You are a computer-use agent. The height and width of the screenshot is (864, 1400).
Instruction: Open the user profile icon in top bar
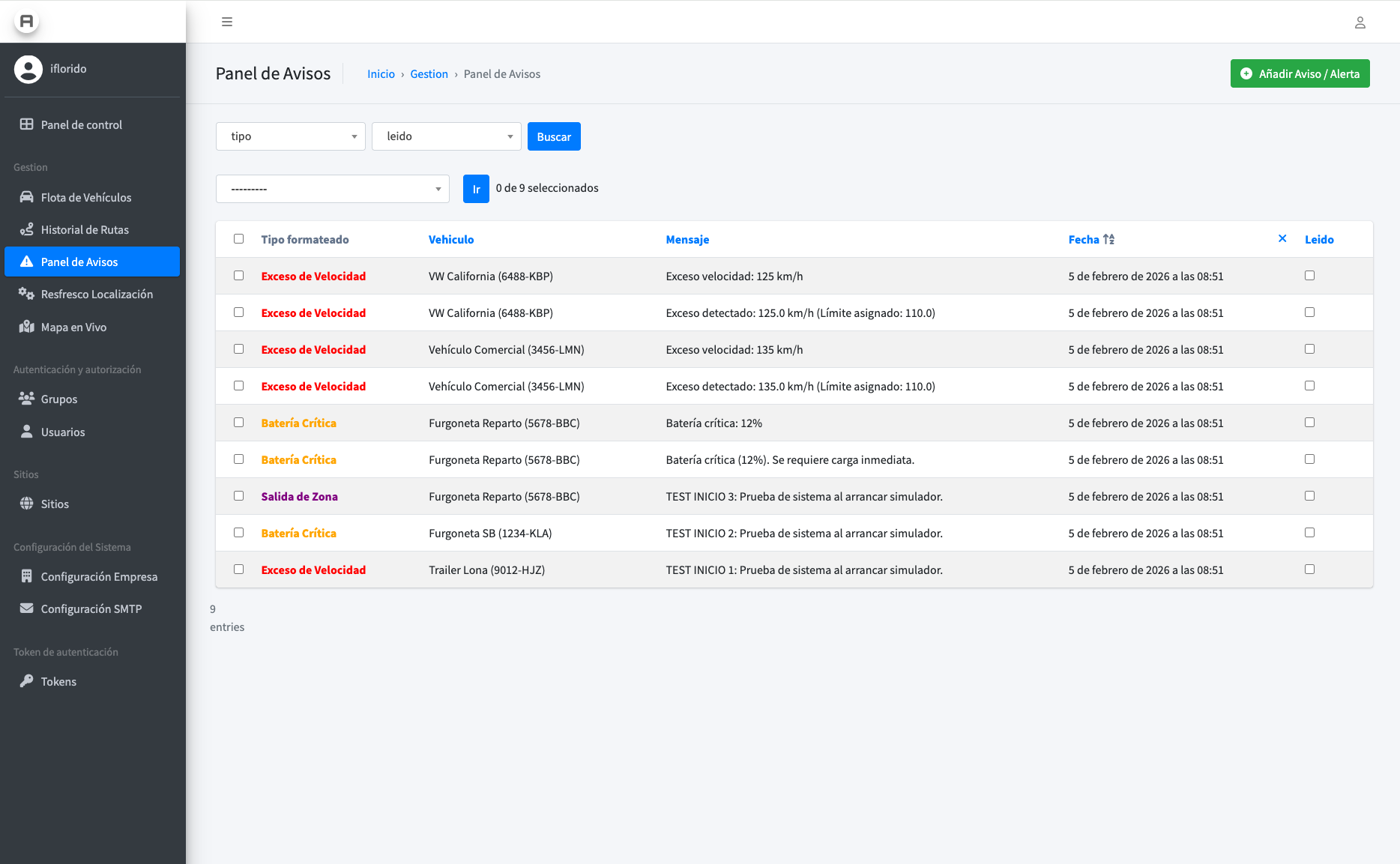point(1360,22)
